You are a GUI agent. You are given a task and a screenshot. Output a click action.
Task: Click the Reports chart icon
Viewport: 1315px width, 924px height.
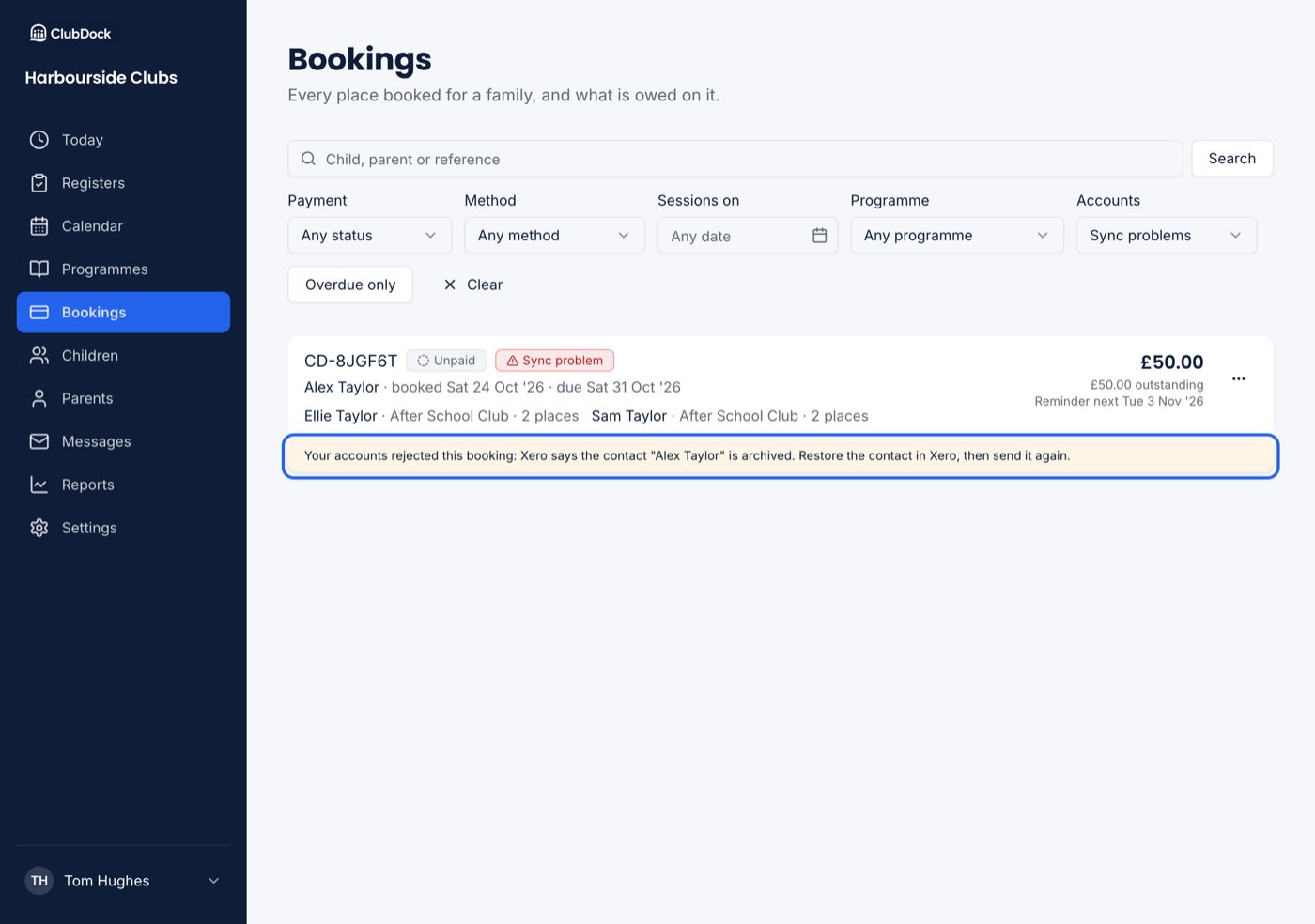(39, 485)
